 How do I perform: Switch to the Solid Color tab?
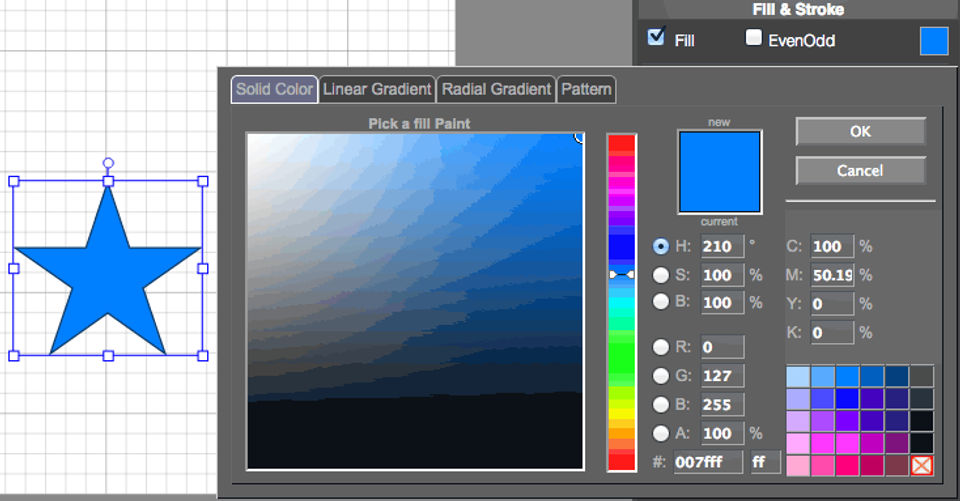click(274, 89)
